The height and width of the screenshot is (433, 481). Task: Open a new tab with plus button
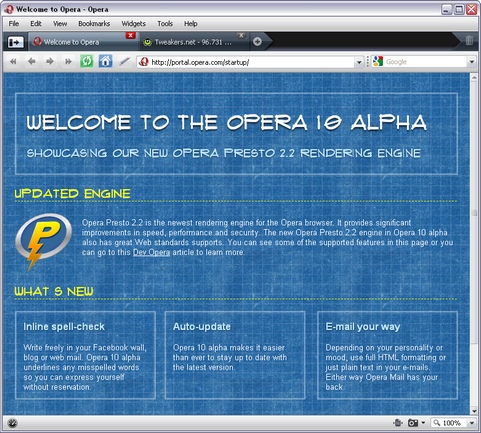point(257,42)
